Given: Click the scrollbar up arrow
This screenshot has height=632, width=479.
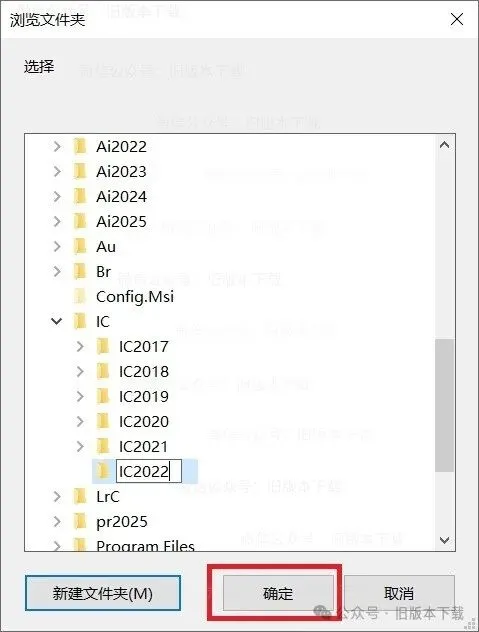Looking at the screenshot, I should [x=444, y=145].
